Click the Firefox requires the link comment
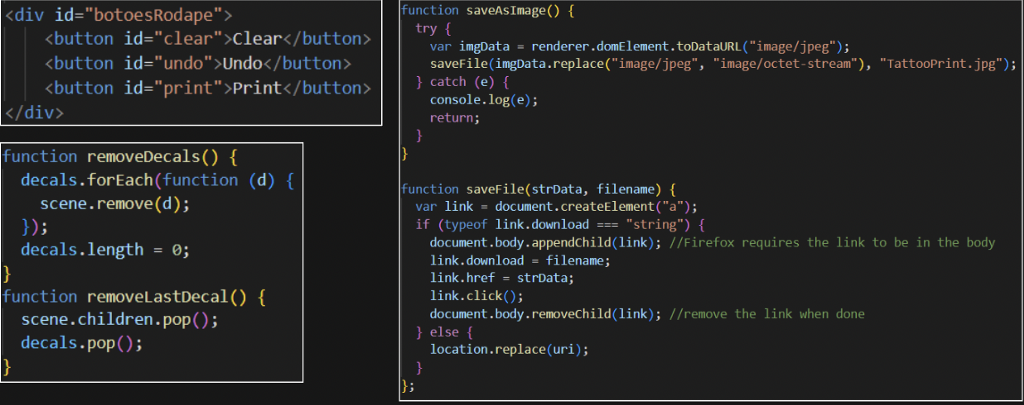The width and height of the screenshot is (1024, 405). point(832,242)
